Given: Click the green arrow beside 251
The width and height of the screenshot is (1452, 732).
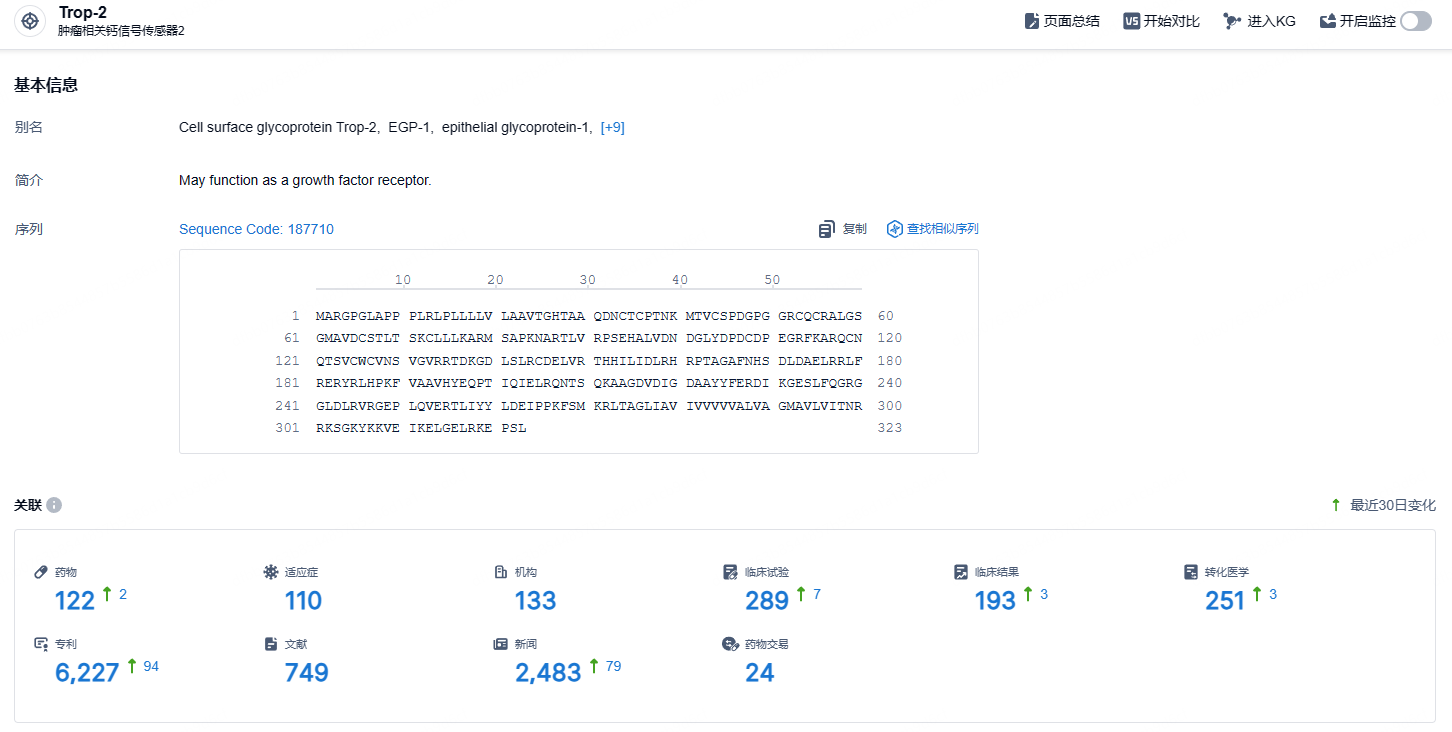Looking at the screenshot, I should point(1258,594).
